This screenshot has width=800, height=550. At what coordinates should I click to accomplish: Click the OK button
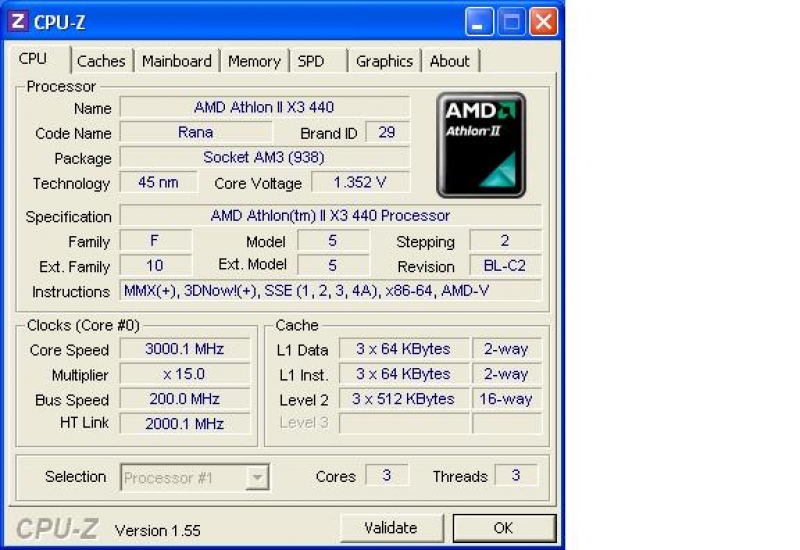[504, 528]
